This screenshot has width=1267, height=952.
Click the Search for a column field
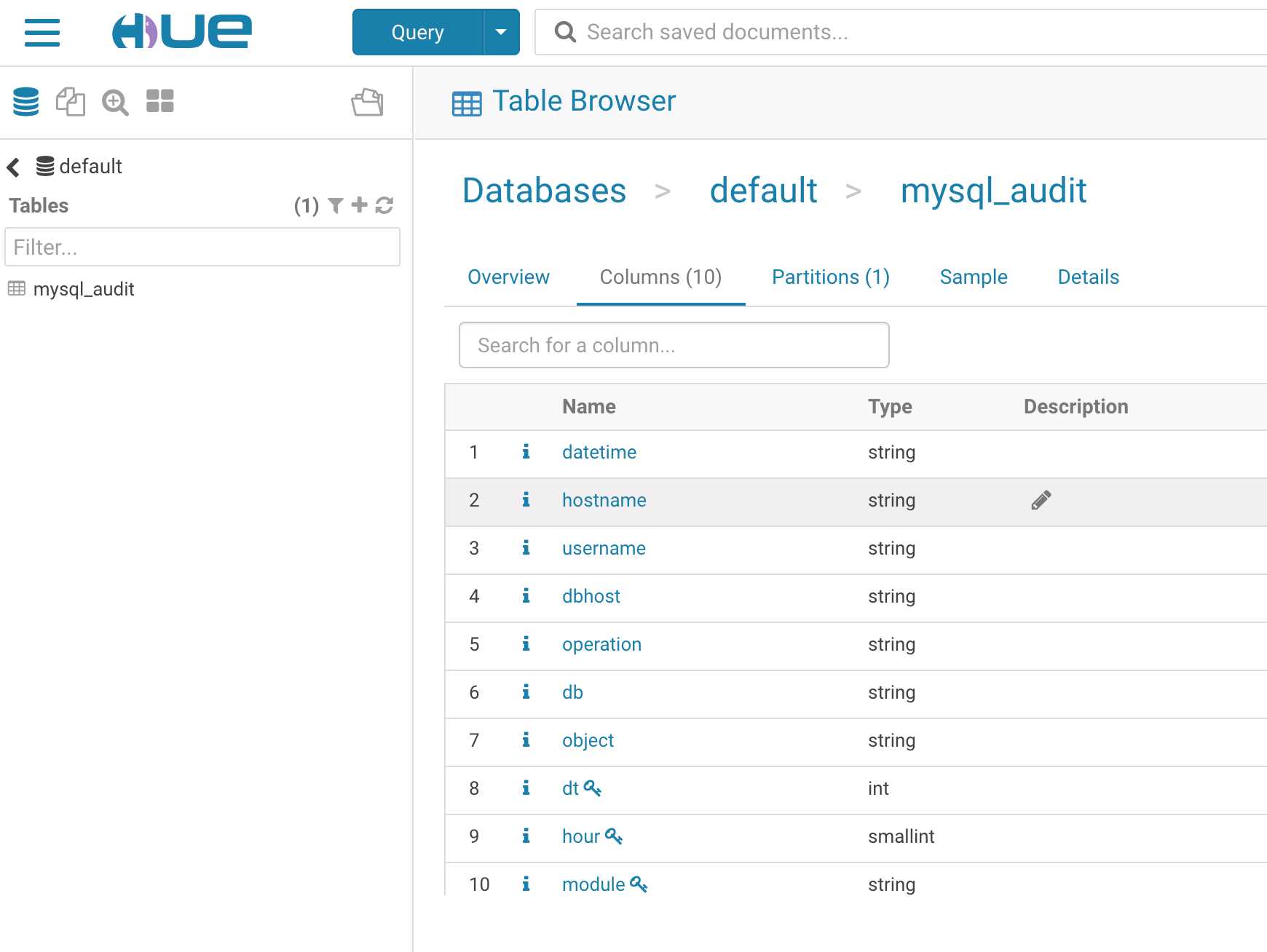[x=674, y=345]
